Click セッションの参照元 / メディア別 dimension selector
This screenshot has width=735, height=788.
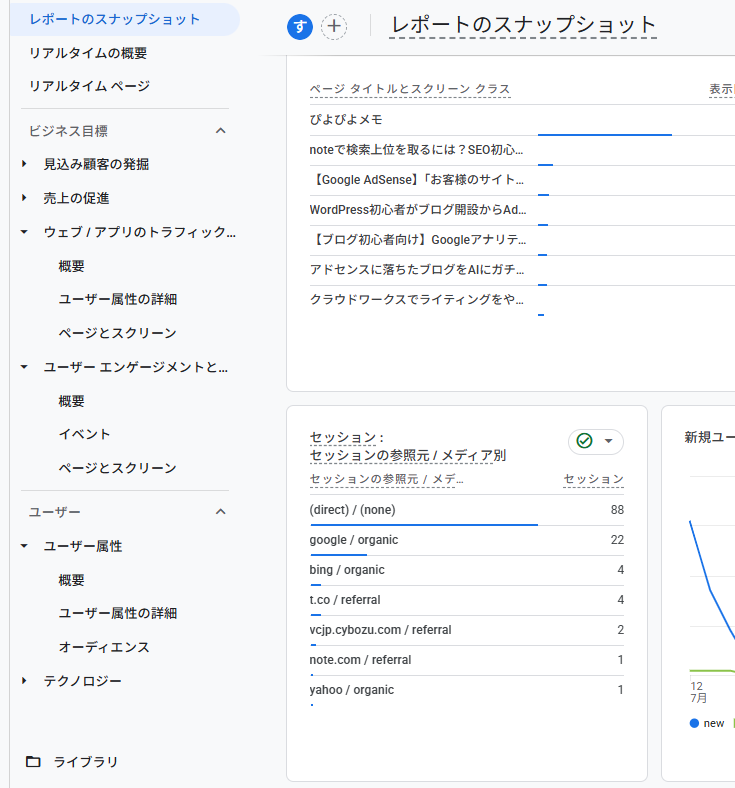point(408,455)
